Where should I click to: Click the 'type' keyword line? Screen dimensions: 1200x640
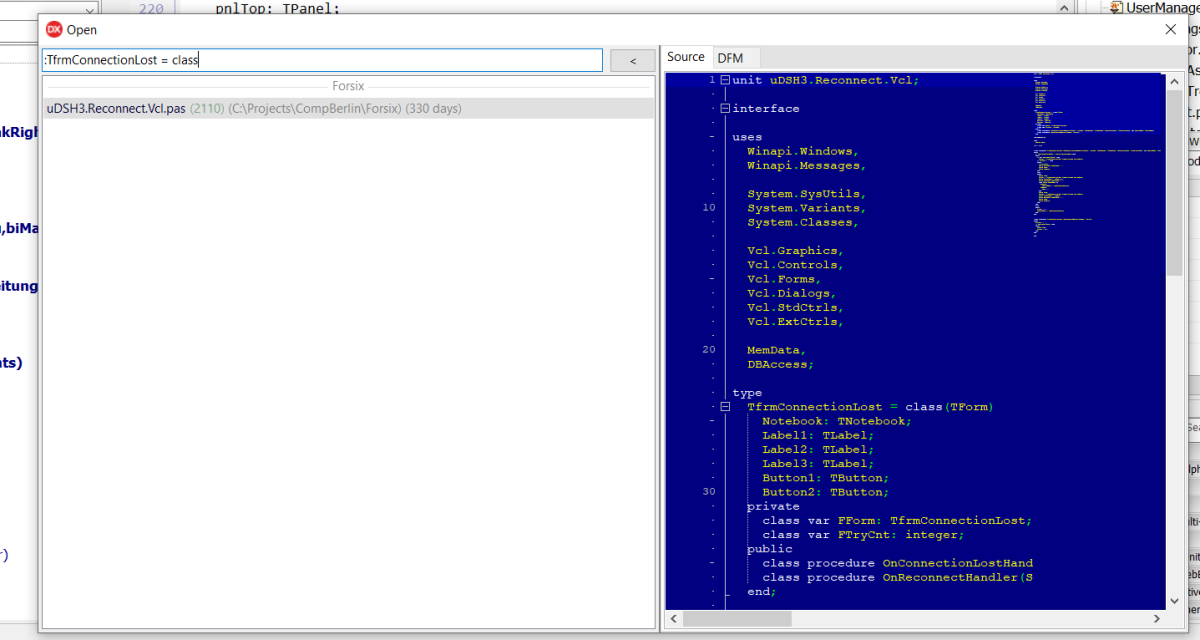[747, 393]
